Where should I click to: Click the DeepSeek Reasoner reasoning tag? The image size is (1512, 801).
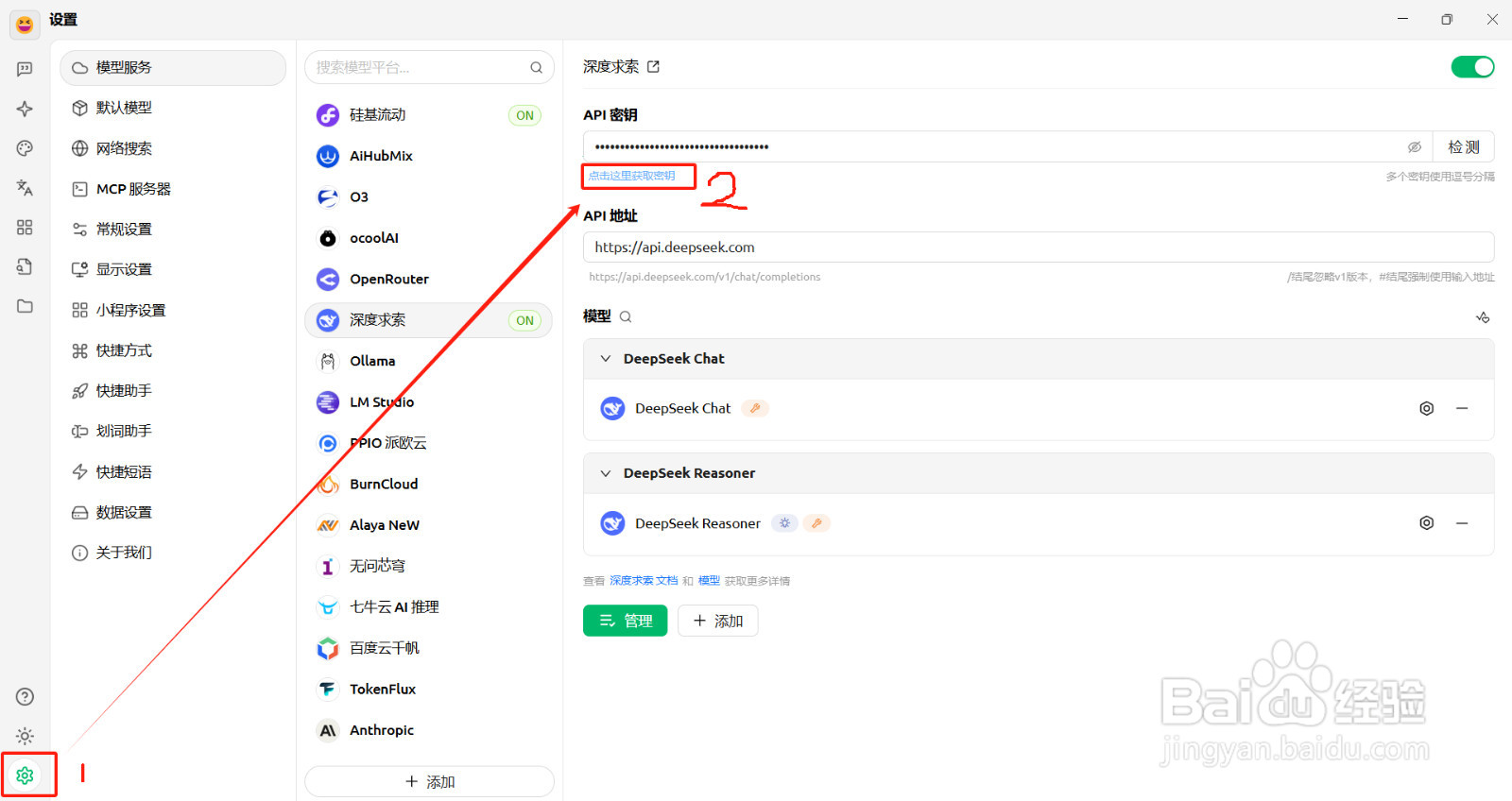pyautogui.click(x=784, y=523)
